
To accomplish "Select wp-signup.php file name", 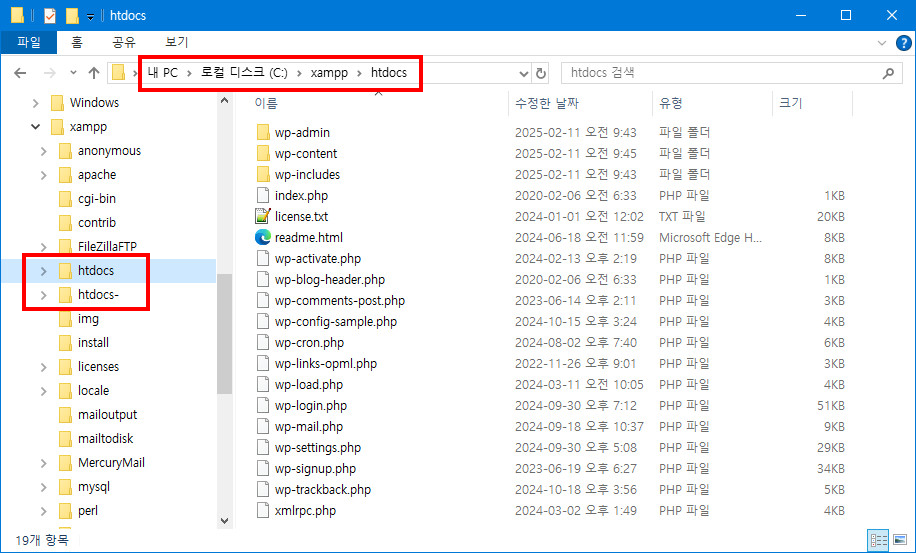I will (315, 469).
